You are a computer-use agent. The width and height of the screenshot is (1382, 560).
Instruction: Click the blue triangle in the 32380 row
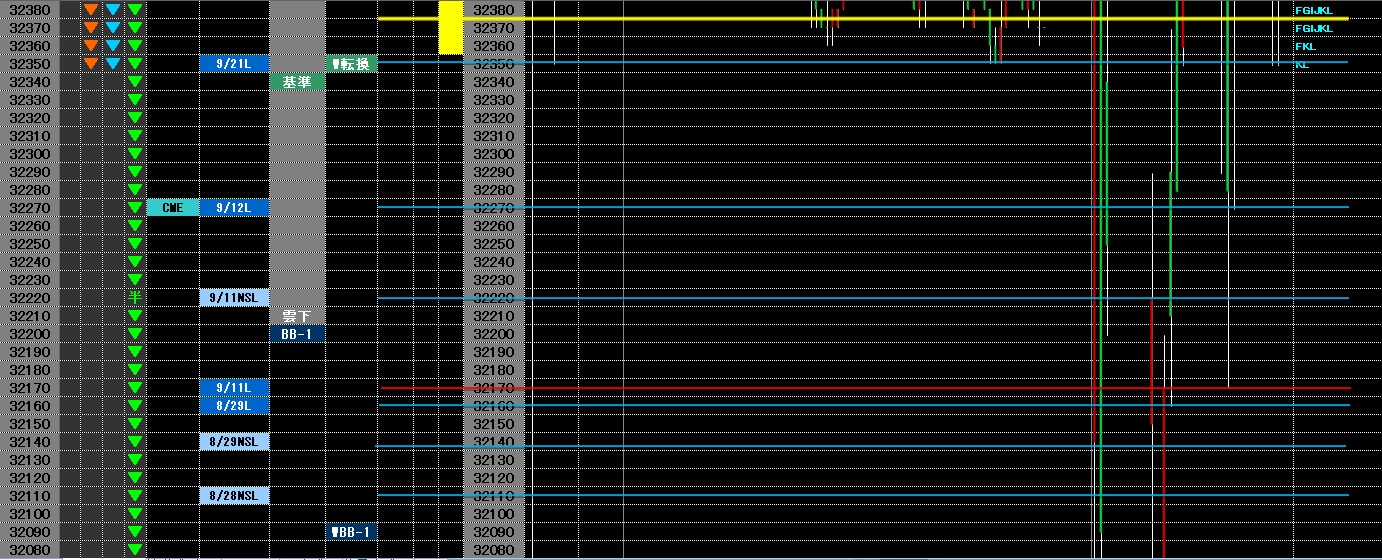[x=113, y=10]
